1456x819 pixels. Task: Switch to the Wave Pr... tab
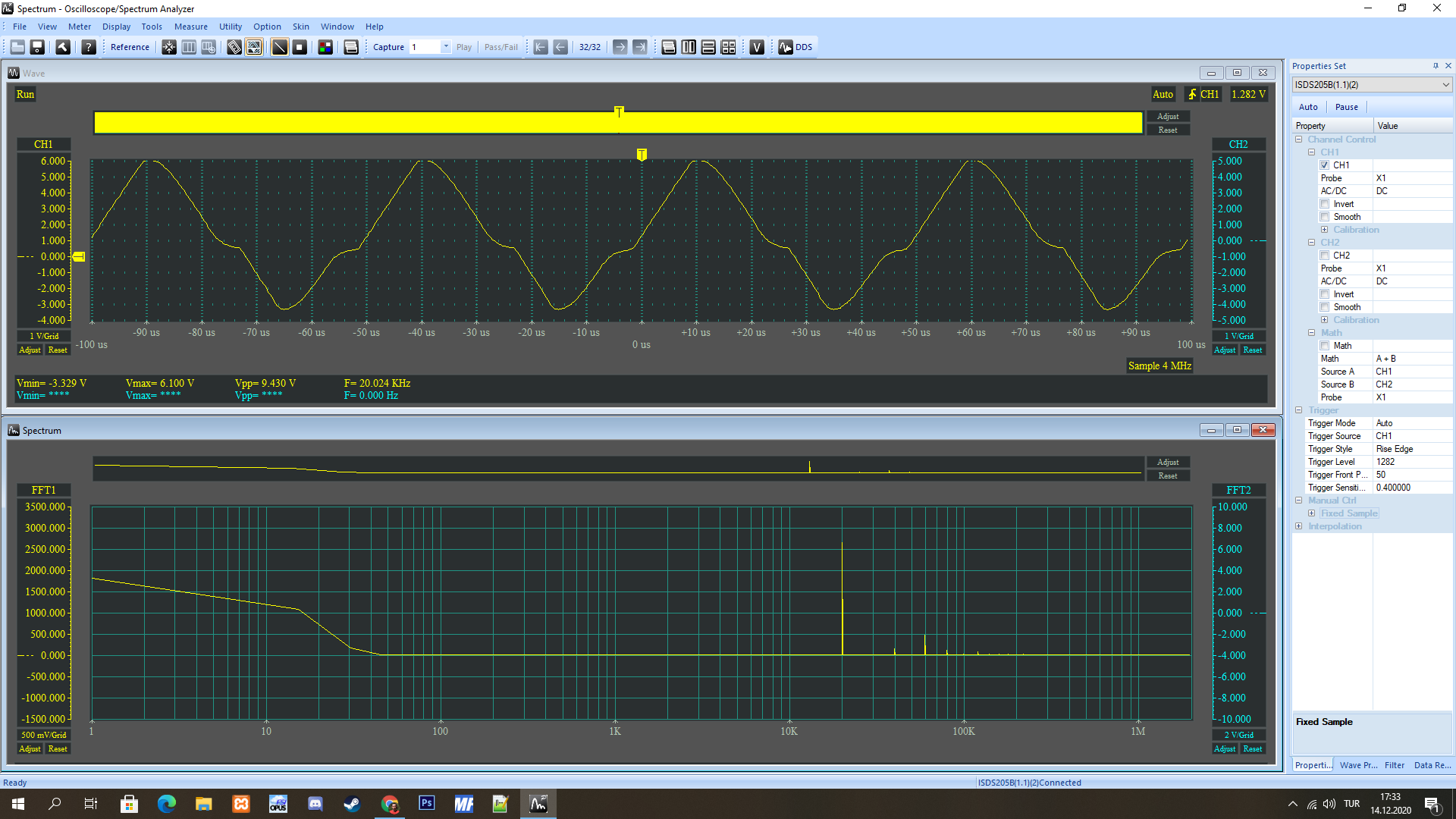(1358, 765)
